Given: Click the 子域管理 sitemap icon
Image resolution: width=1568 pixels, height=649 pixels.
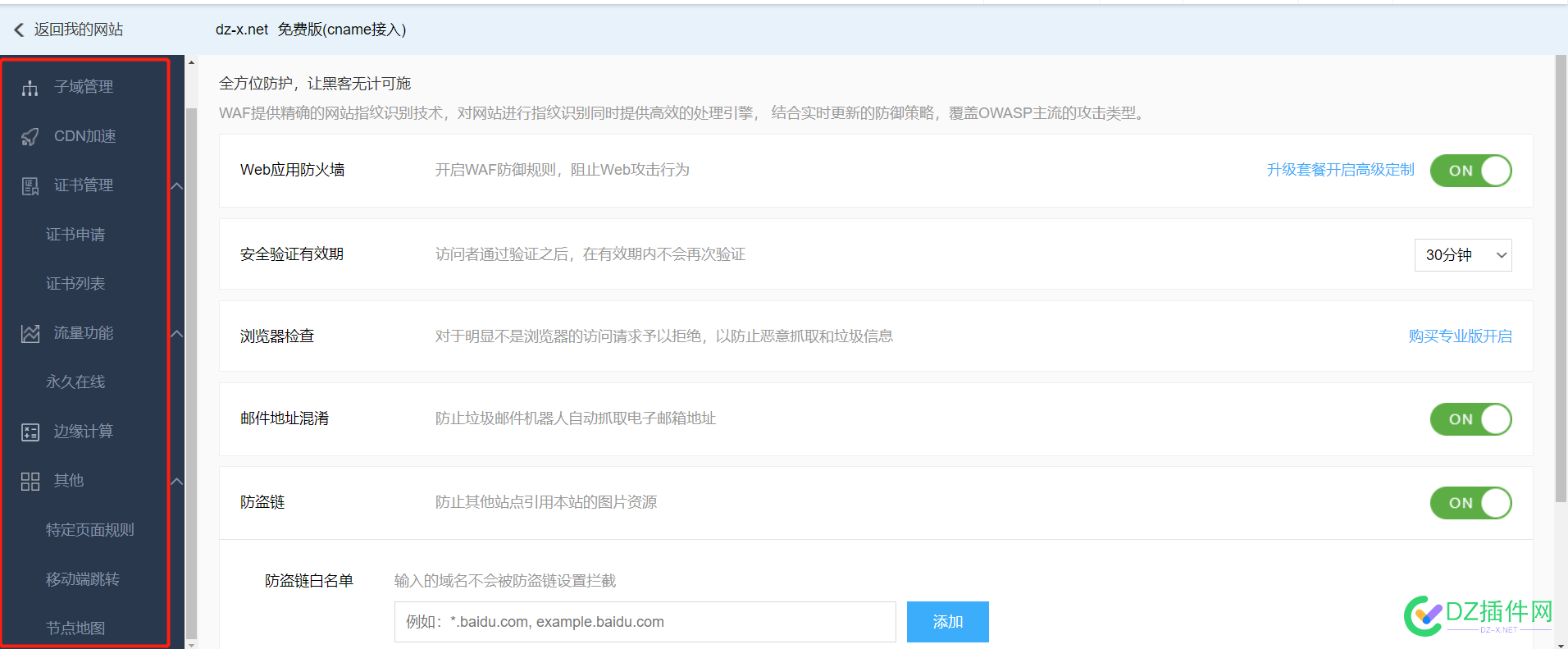Looking at the screenshot, I should point(30,88).
